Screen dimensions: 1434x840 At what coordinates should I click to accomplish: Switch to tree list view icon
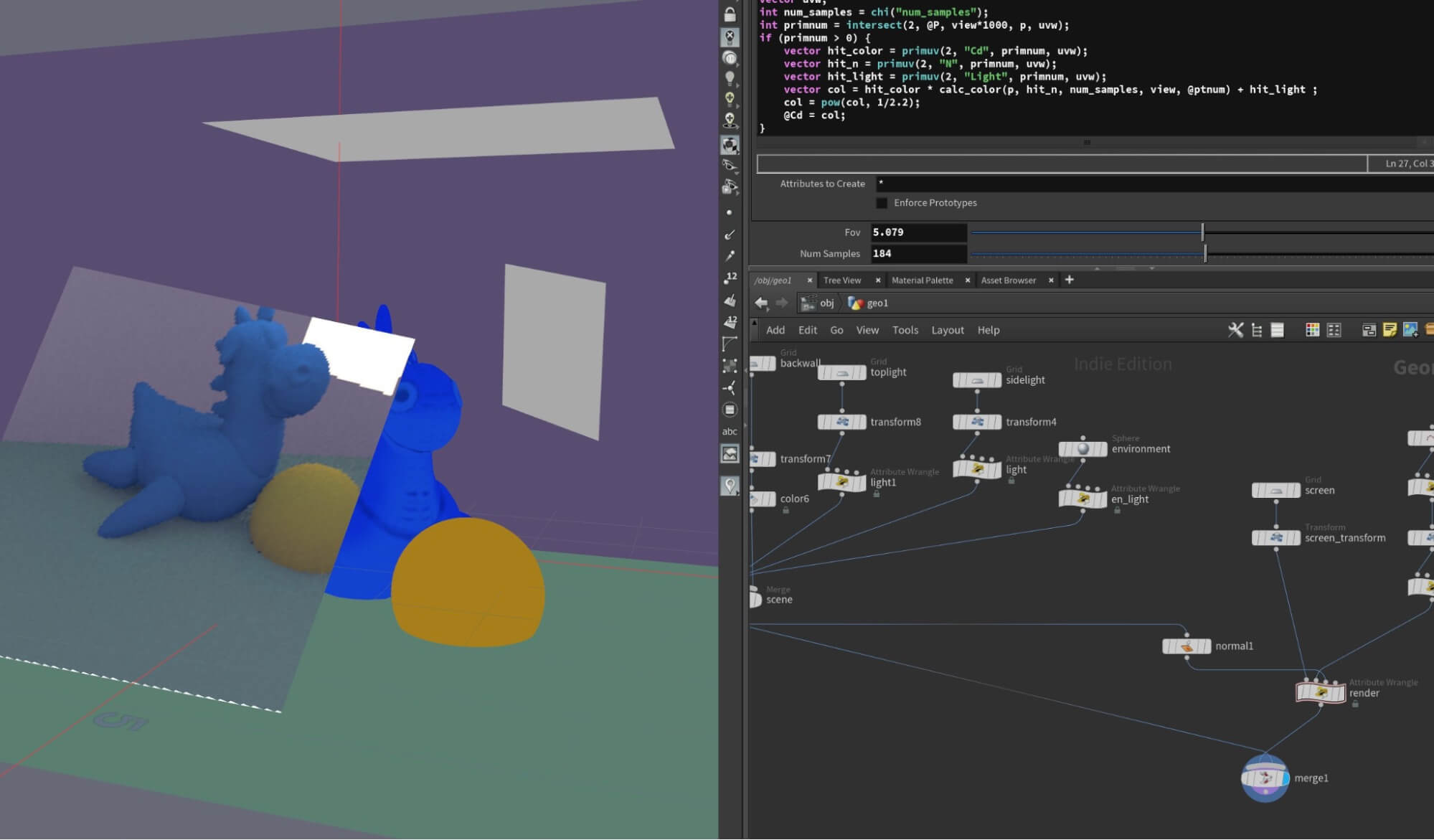coord(1257,330)
